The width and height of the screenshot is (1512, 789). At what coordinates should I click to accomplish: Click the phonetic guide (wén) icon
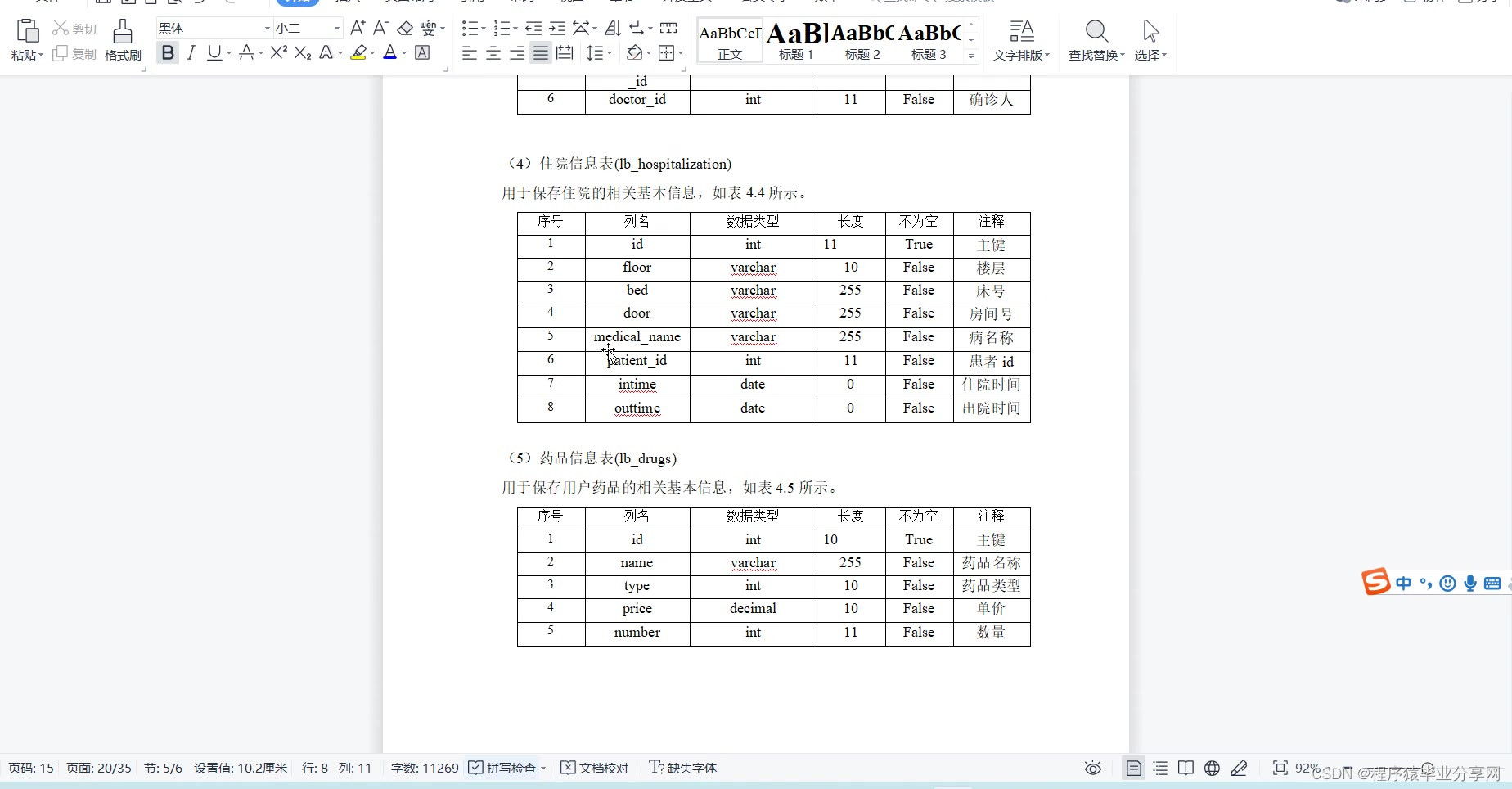coord(428,28)
